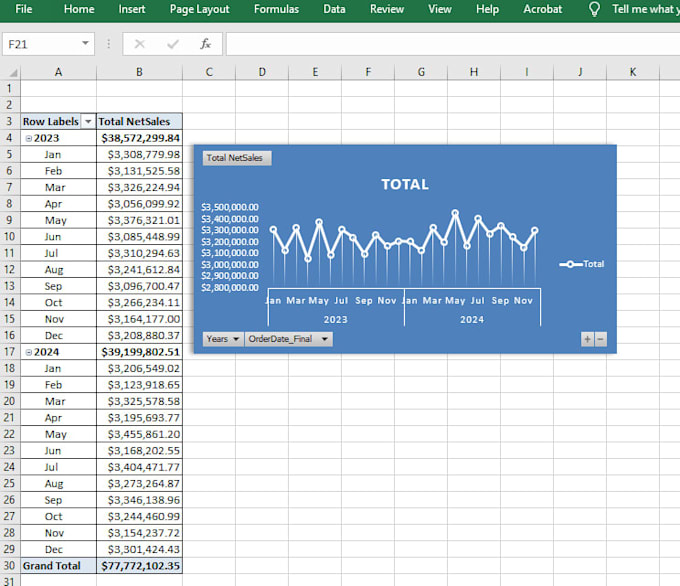Click the chart expand plus button
The height and width of the screenshot is (586, 680).
[587, 339]
